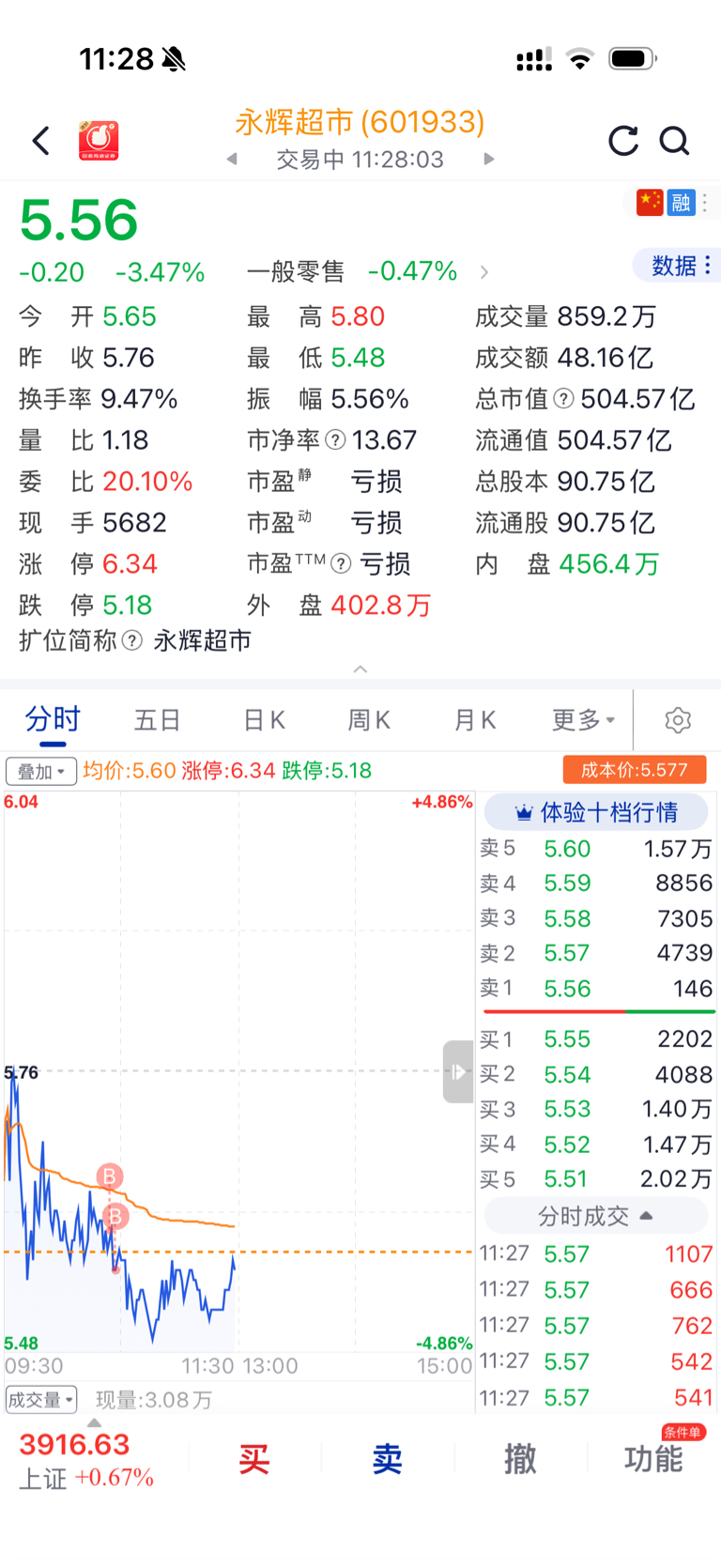The height and width of the screenshot is (1568, 721).
Task: Tap 体验十档行情 banner
Action: (596, 812)
